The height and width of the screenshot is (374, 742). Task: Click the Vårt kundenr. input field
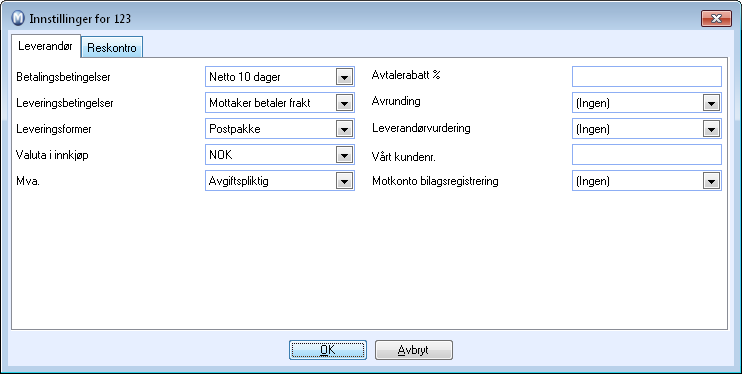point(647,155)
